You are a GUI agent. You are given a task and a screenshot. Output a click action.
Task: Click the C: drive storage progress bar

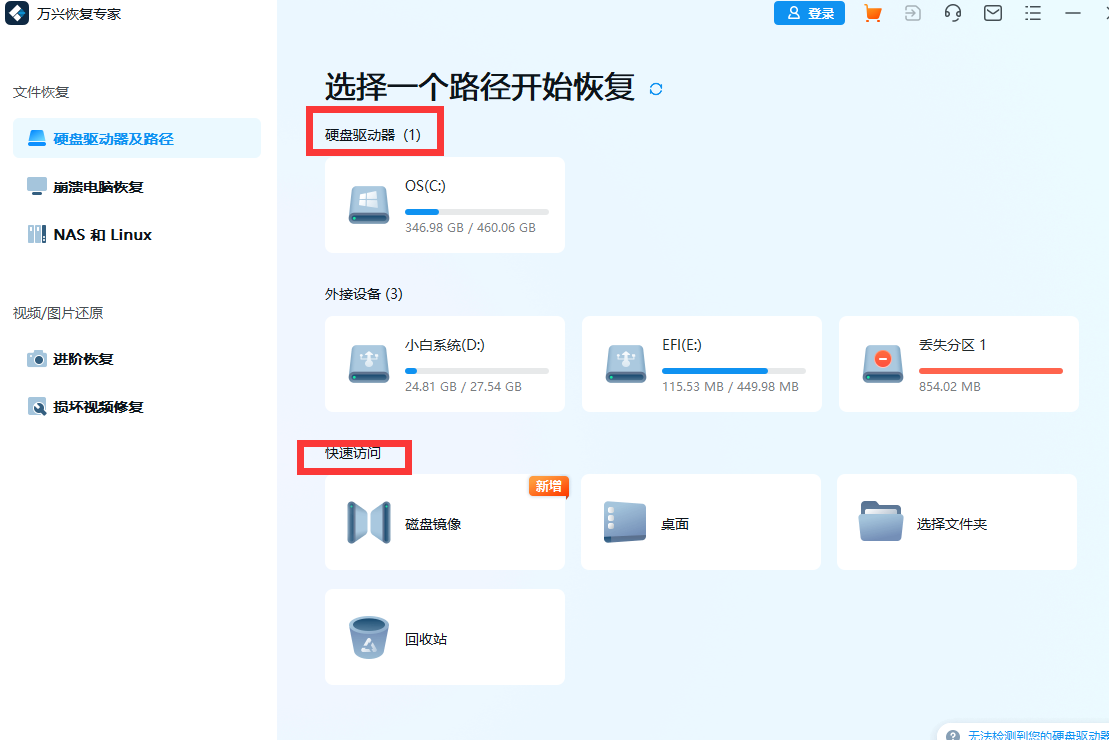tap(476, 211)
